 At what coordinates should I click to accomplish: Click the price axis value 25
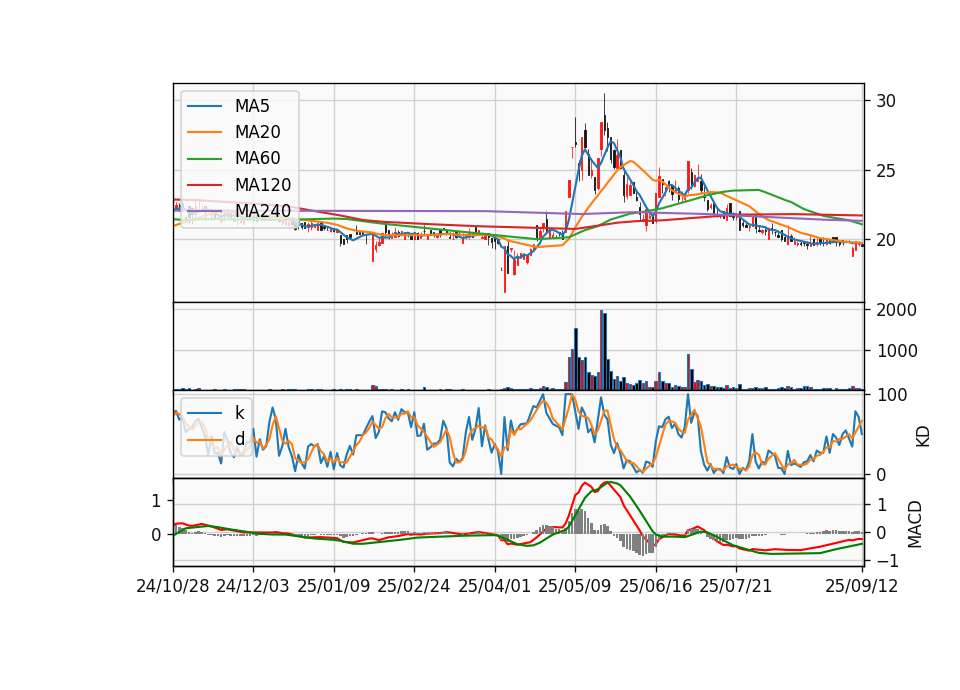(x=886, y=171)
